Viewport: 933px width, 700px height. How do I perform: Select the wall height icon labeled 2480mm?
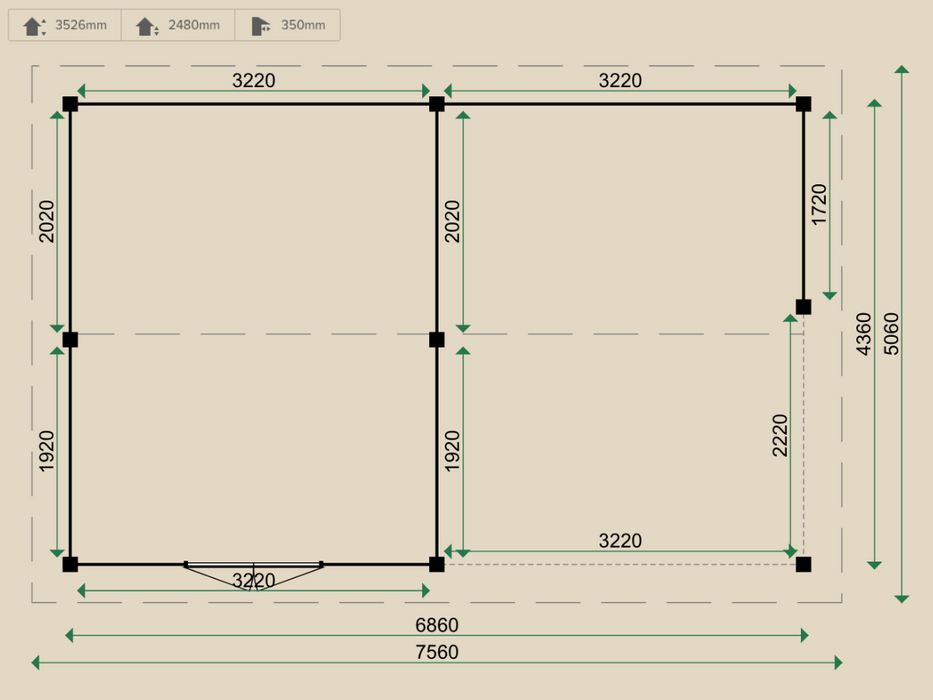tap(176, 25)
